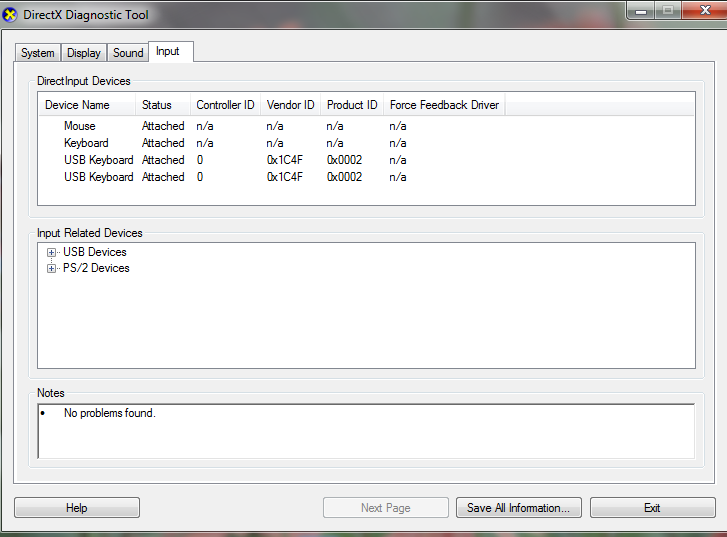727x537 pixels.
Task: Click 'No problems found.' note text
Action: click(109, 413)
